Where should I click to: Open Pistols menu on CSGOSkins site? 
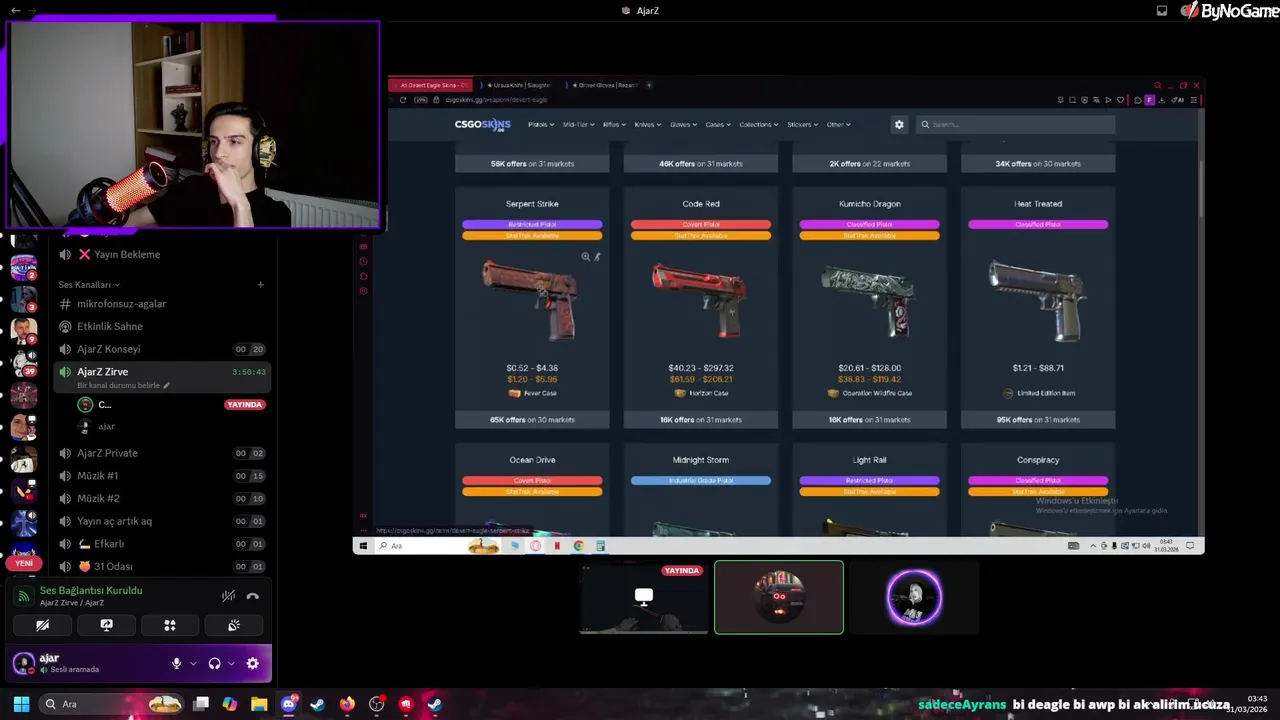click(x=540, y=124)
